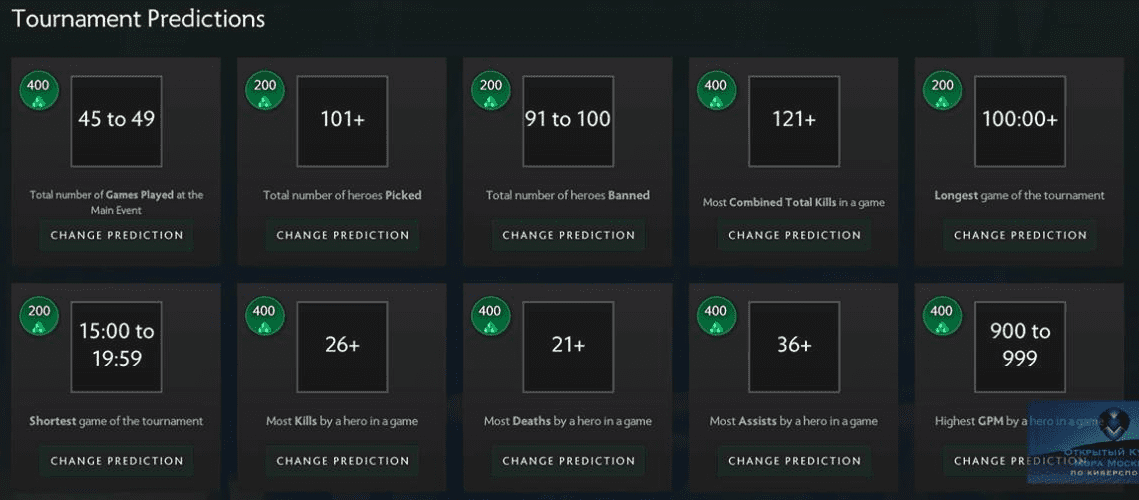1139x500 pixels.
Task: Change prediction for Most Combined Total Kills
Action: click(x=794, y=236)
